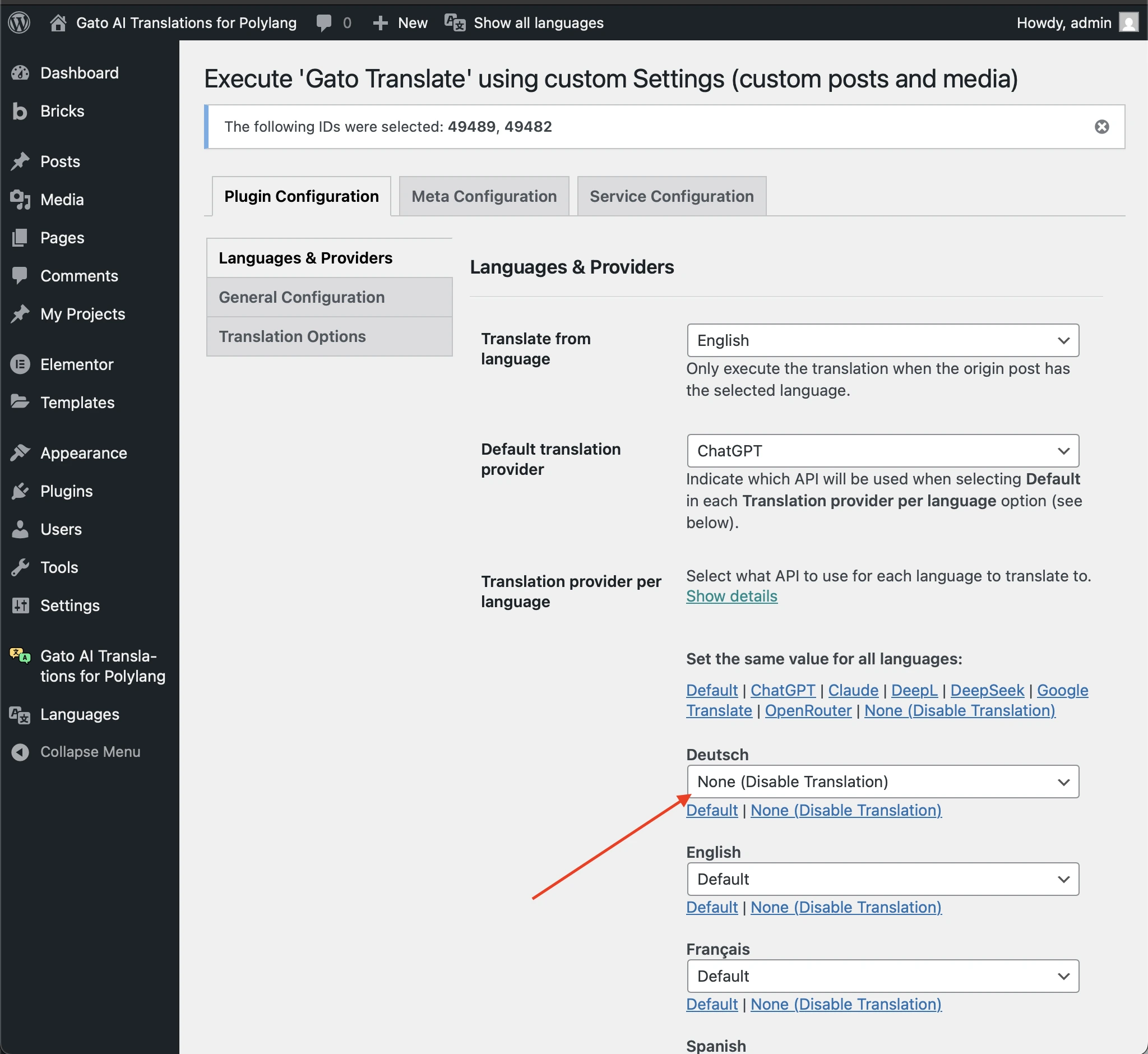Click the Show all languages admin bar icon
The image size is (1148, 1054).
click(x=453, y=23)
